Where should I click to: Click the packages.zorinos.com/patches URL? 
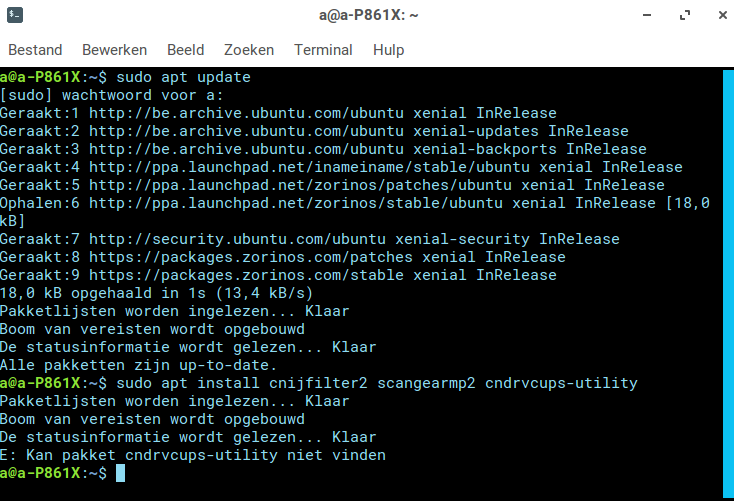[x=251, y=257]
